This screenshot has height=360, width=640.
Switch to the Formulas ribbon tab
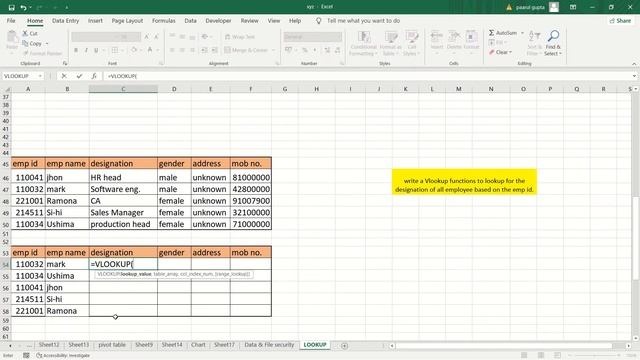point(164,20)
